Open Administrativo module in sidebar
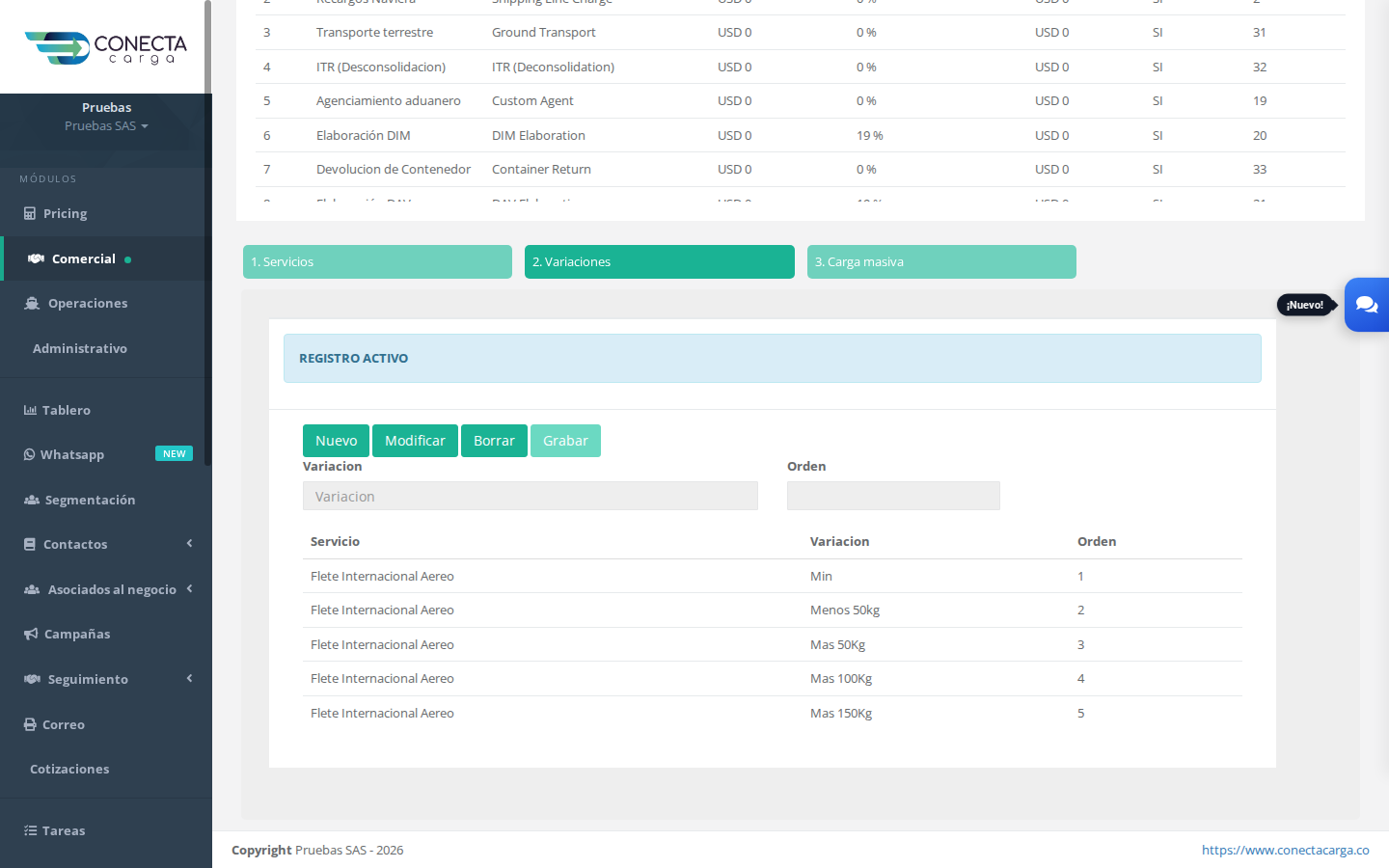This screenshot has height=868, width=1389. [80, 348]
